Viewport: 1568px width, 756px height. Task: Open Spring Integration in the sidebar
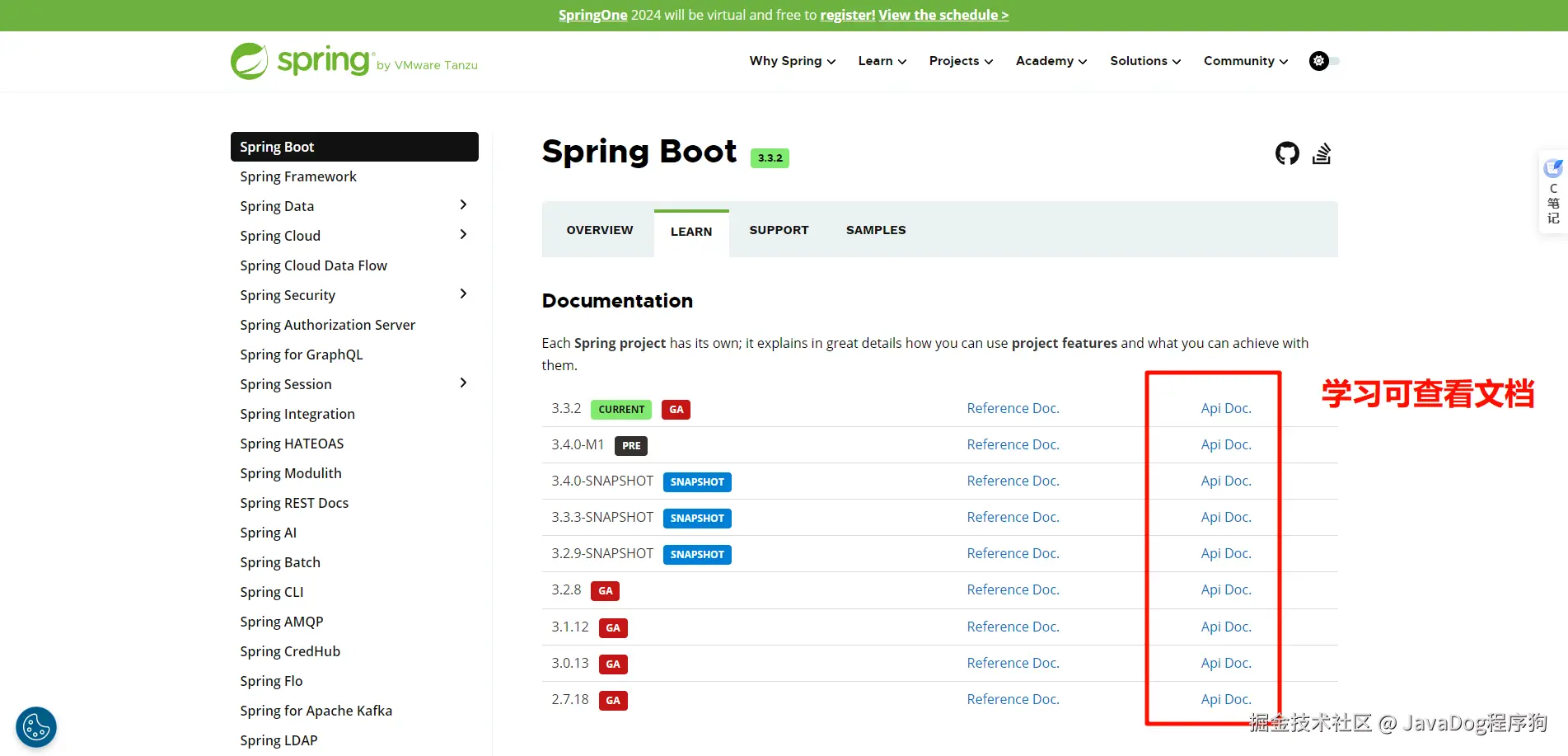click(x=297, y=414)
